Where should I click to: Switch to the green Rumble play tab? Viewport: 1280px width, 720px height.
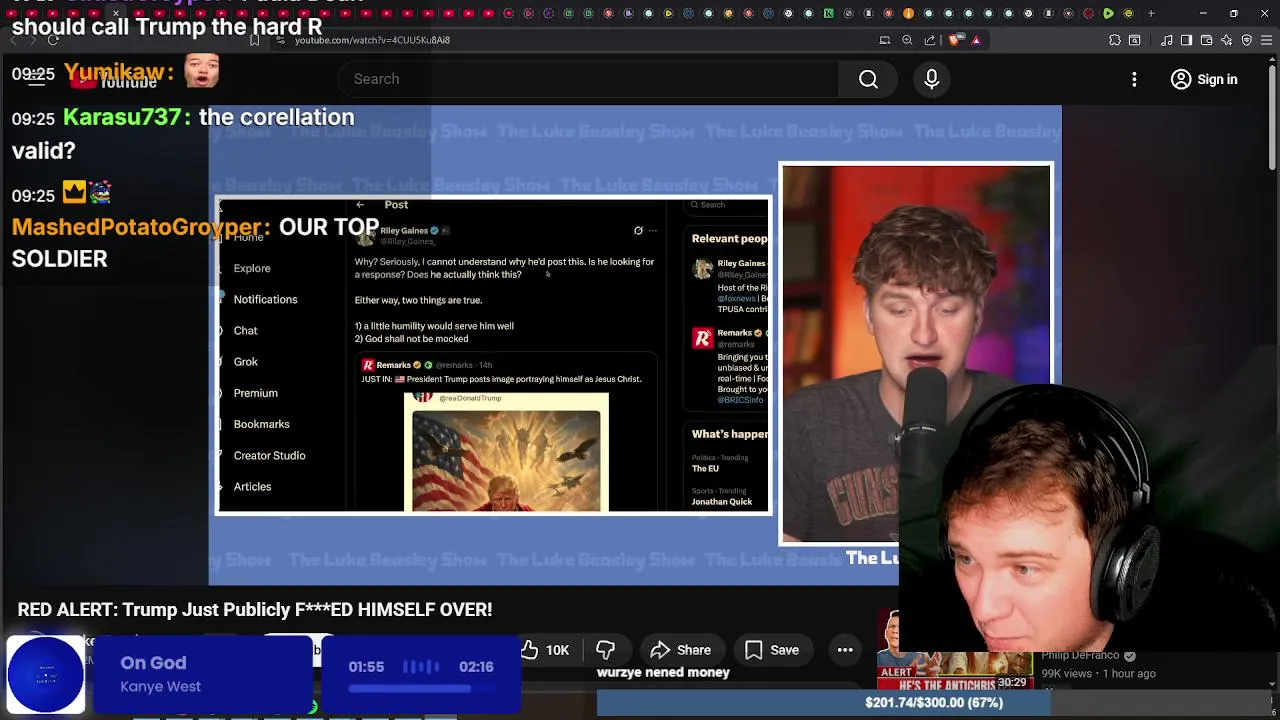1108,13
